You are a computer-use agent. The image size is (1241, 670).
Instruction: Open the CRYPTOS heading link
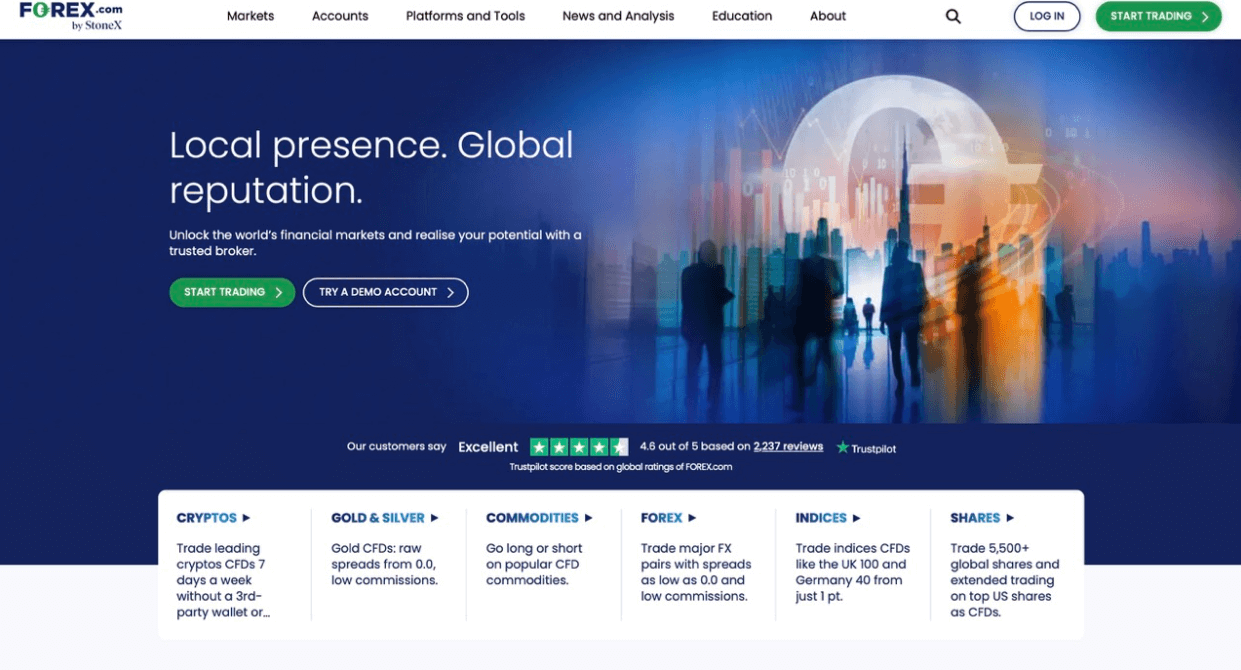(x=207, y=518)
